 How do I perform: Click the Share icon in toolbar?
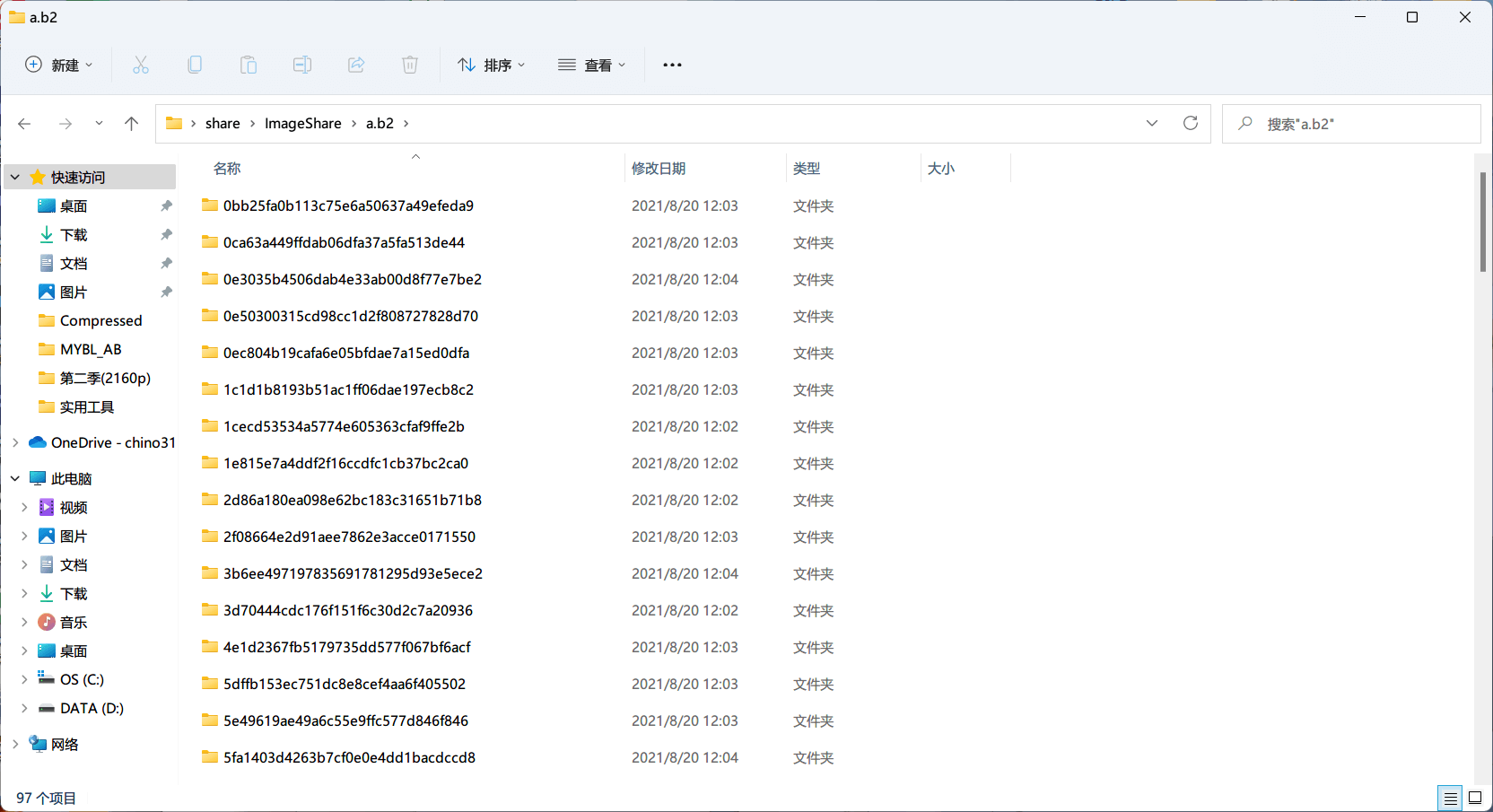356,65
